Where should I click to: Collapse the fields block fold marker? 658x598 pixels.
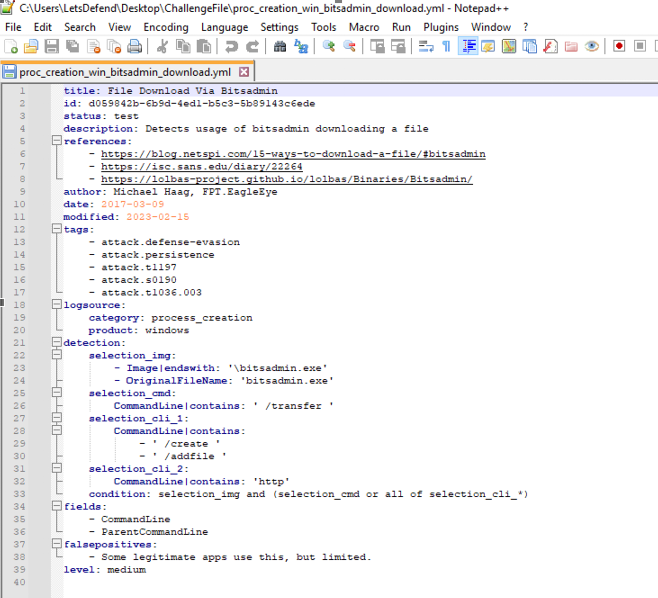tap(57, 505)
